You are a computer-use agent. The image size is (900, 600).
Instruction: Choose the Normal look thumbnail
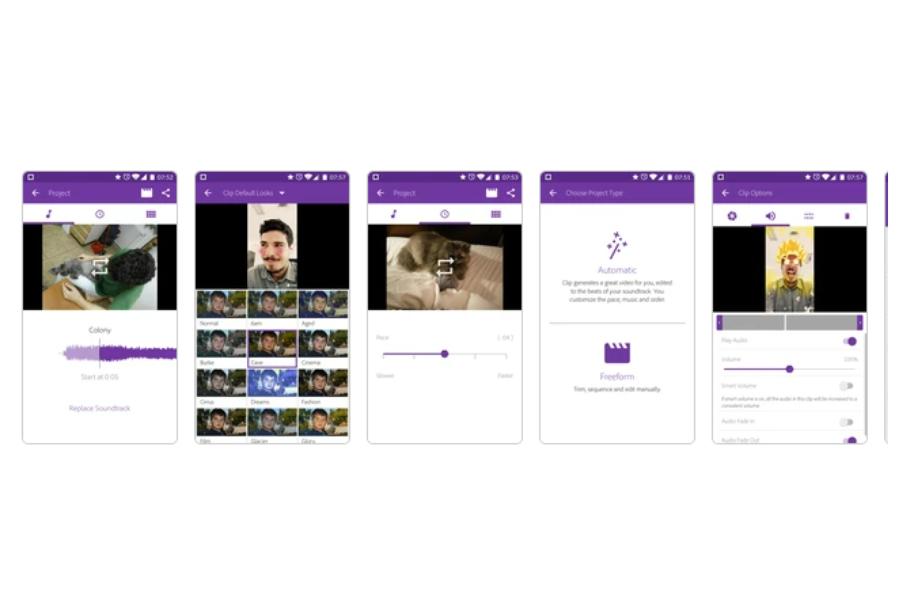[x=222, y=304]
